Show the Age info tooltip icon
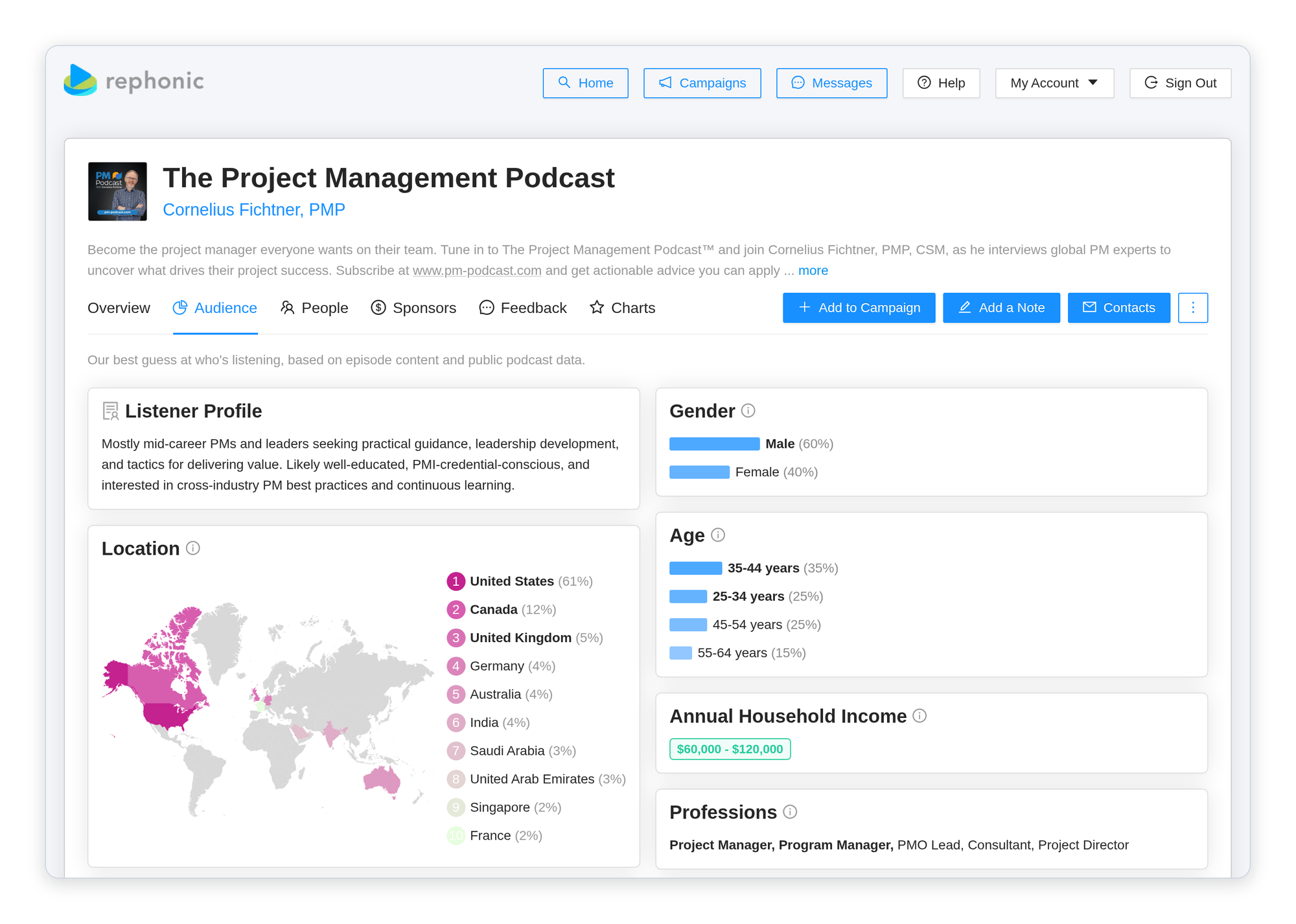The width and height of the screenshot is (1296, 924). [718, 535]
